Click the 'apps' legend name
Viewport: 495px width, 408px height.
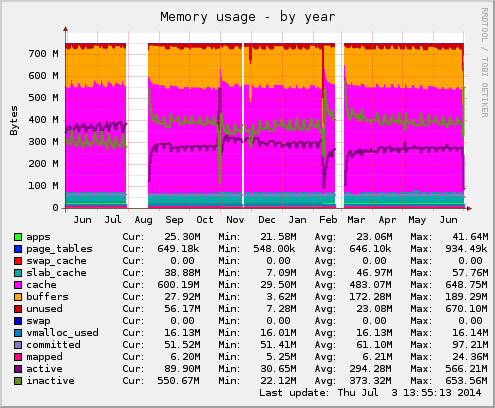pos(38,237)
